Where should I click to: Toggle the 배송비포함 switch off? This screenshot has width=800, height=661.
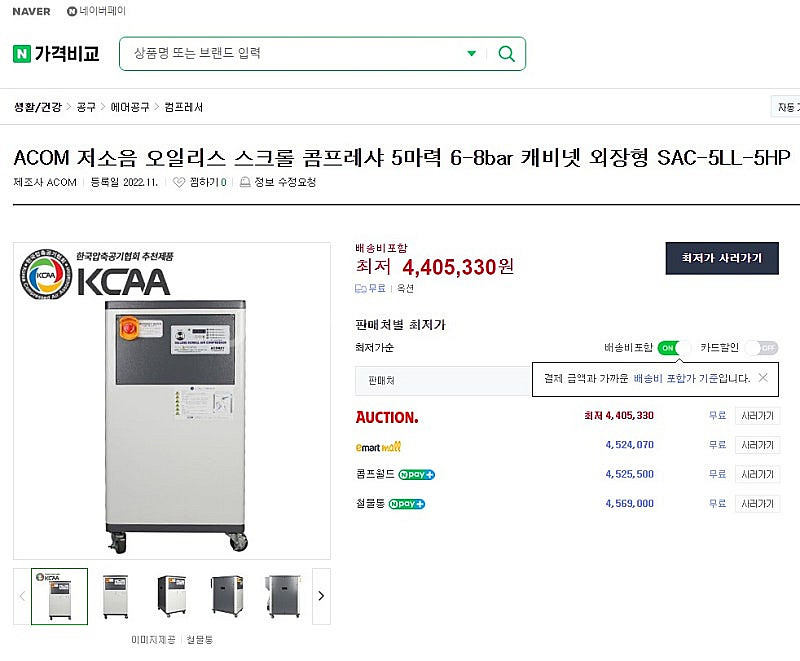[674, 348]
